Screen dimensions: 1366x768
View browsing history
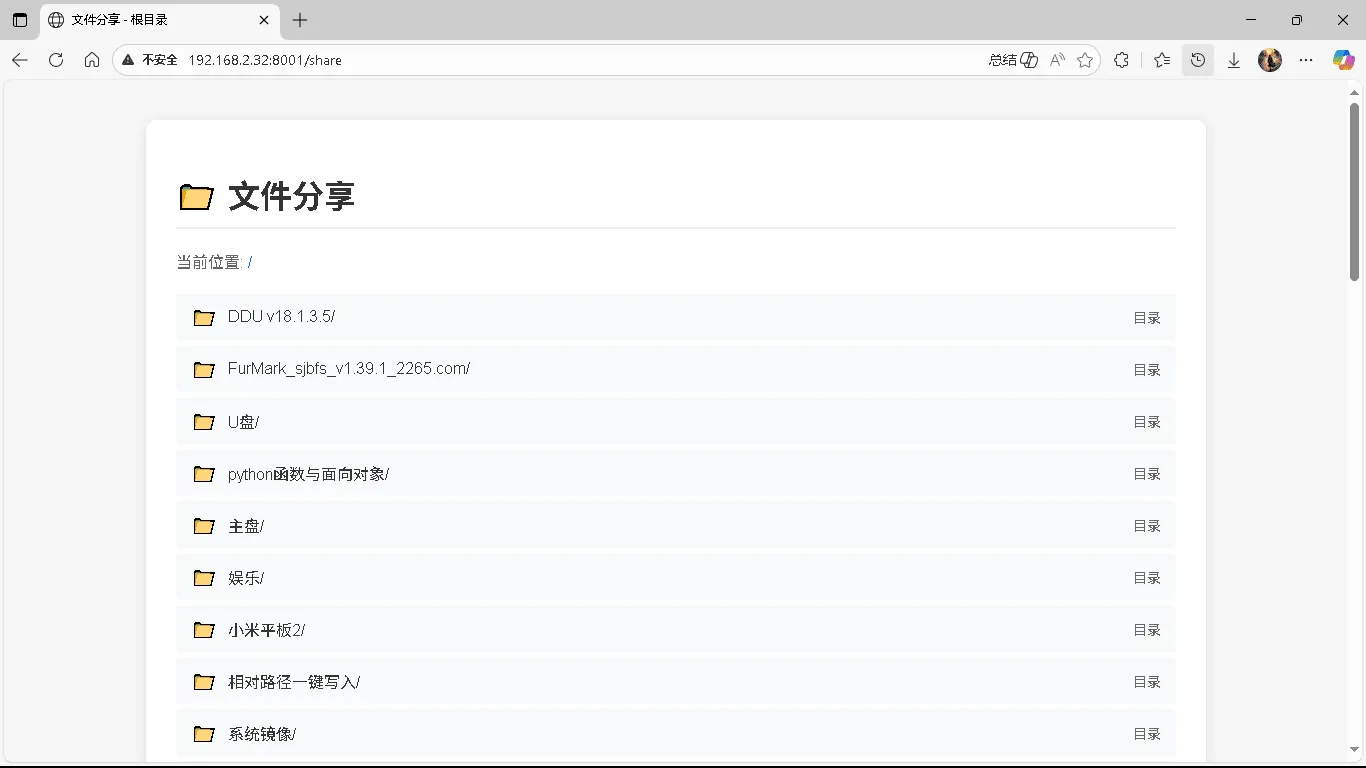click(1198, 60)
